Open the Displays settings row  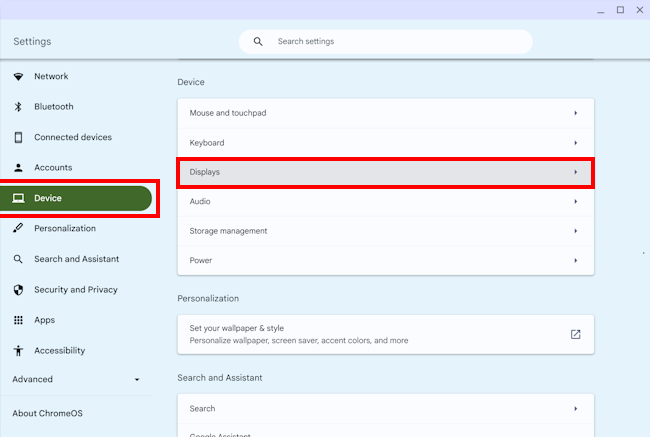(x=385, y=172)
